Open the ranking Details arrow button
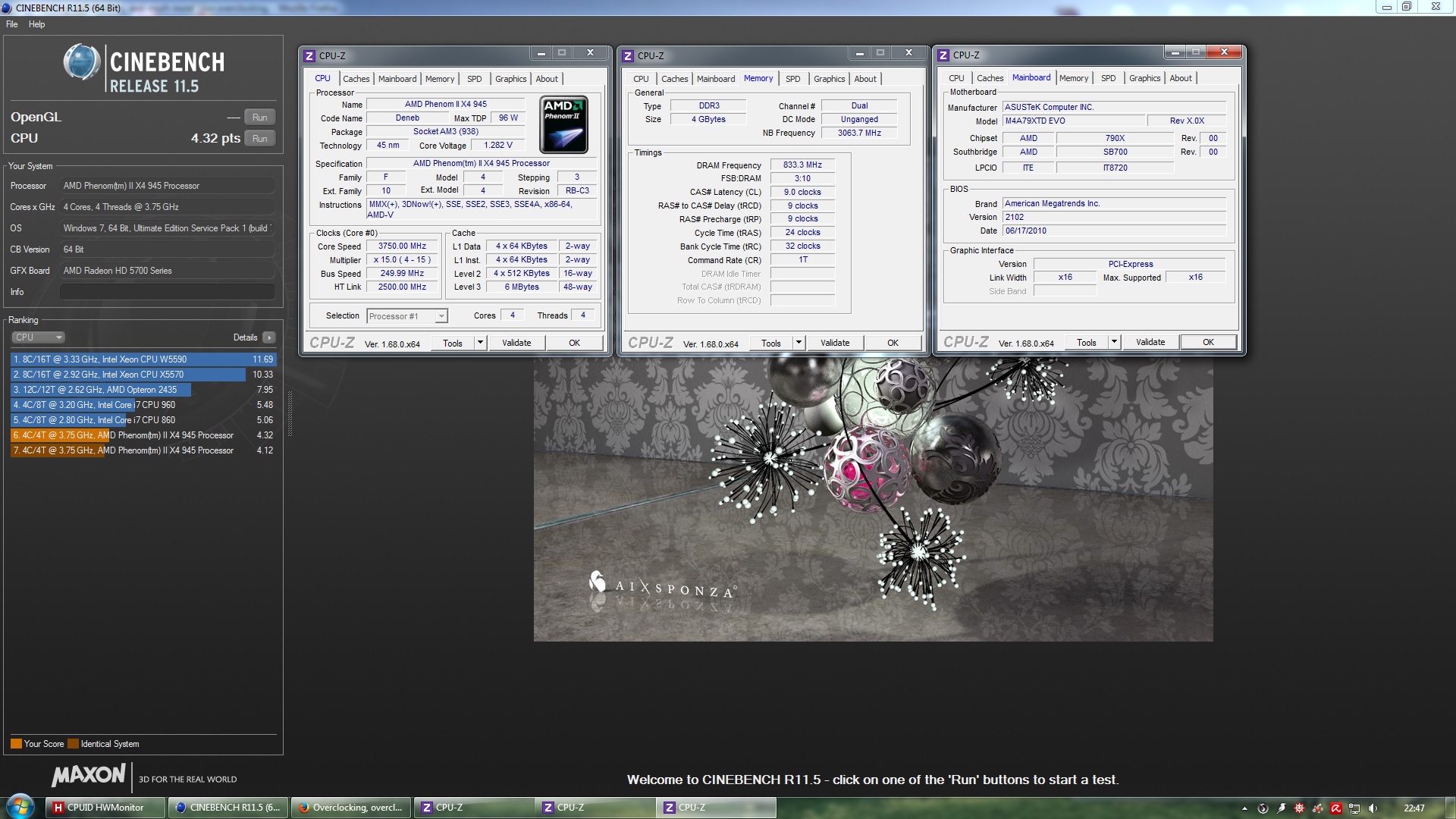 click(269, 337)
